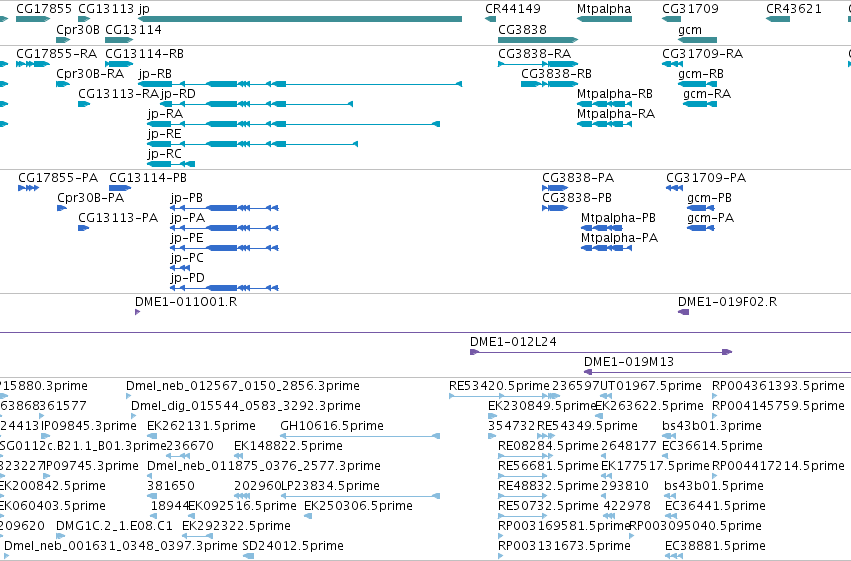The image size is (851, 561).
Task: Select the EC36614.5prime EST label
Action: pos(714,447)
